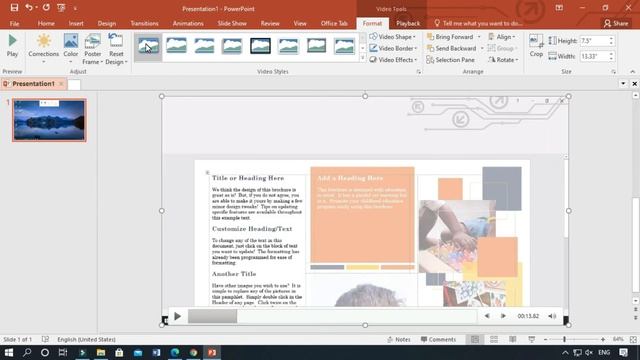Switch to the Animations tab
640x360 pixels.
pyautogui.click(x=188, y=23)
